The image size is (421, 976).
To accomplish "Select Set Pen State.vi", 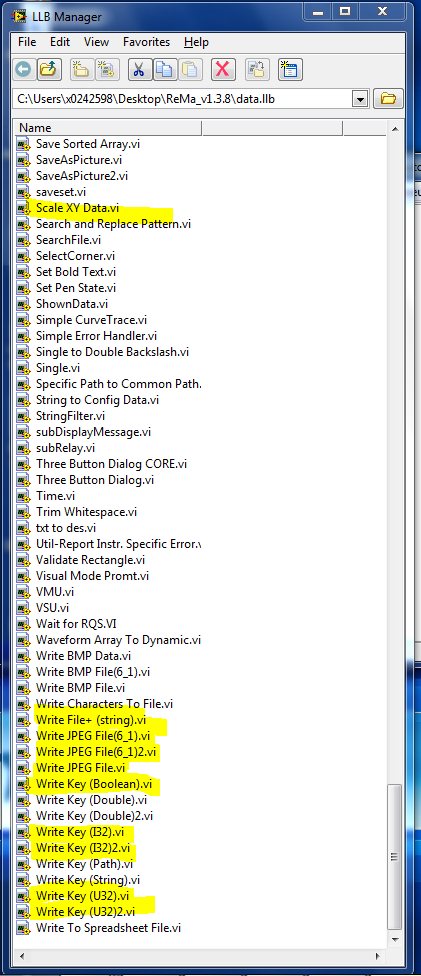I will (76, 288).
